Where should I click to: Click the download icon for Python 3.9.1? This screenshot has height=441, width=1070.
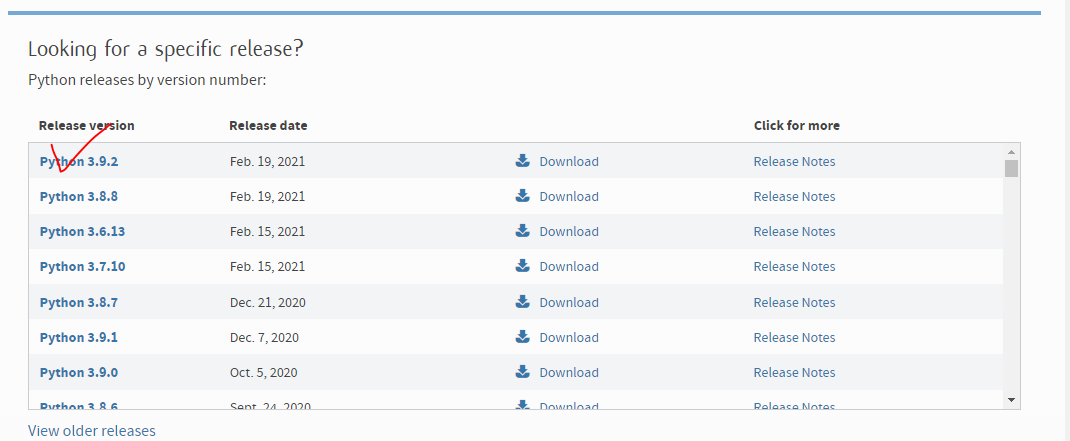[522, 337]
